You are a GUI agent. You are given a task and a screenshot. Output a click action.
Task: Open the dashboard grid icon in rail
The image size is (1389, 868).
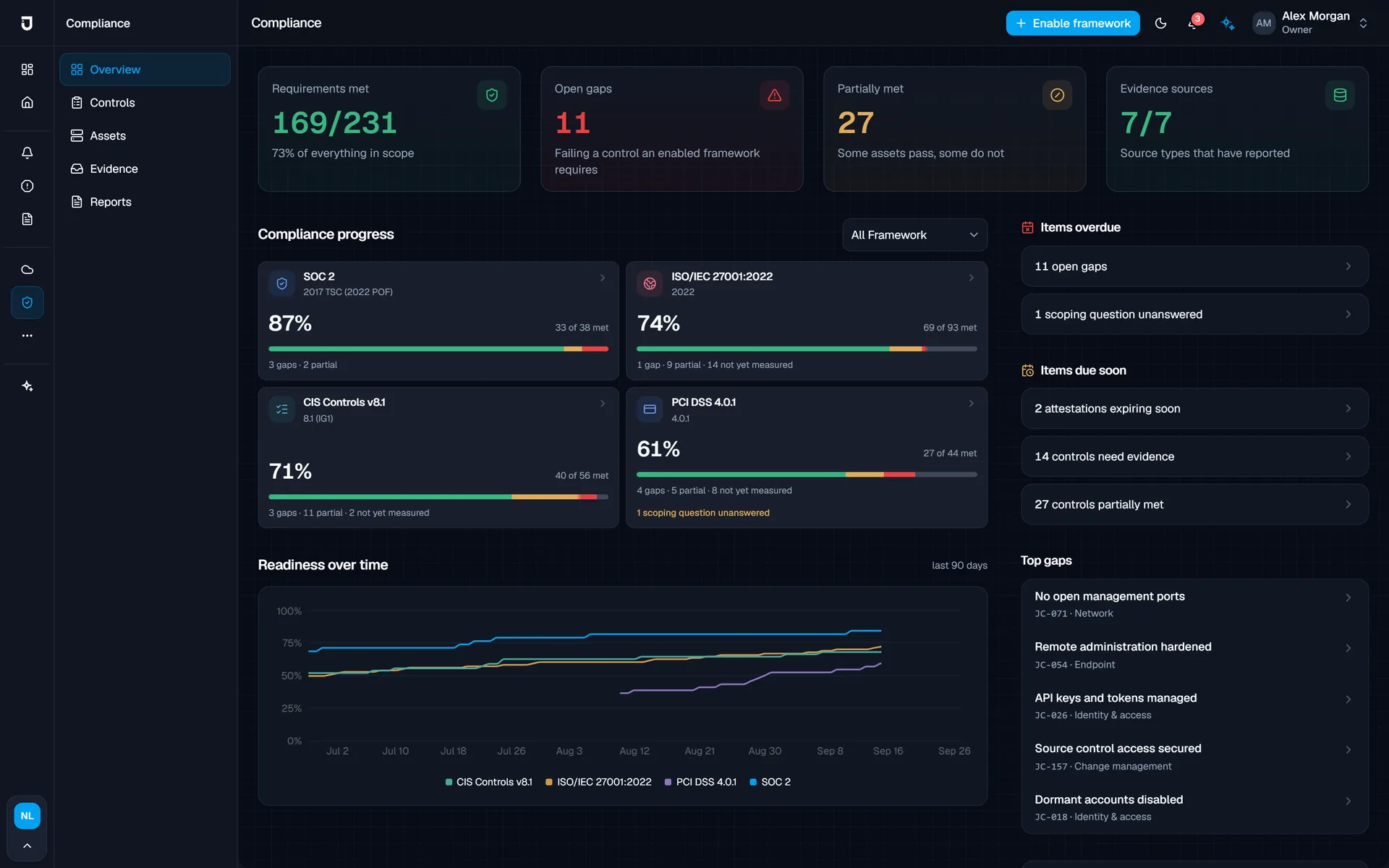(27, 69)
